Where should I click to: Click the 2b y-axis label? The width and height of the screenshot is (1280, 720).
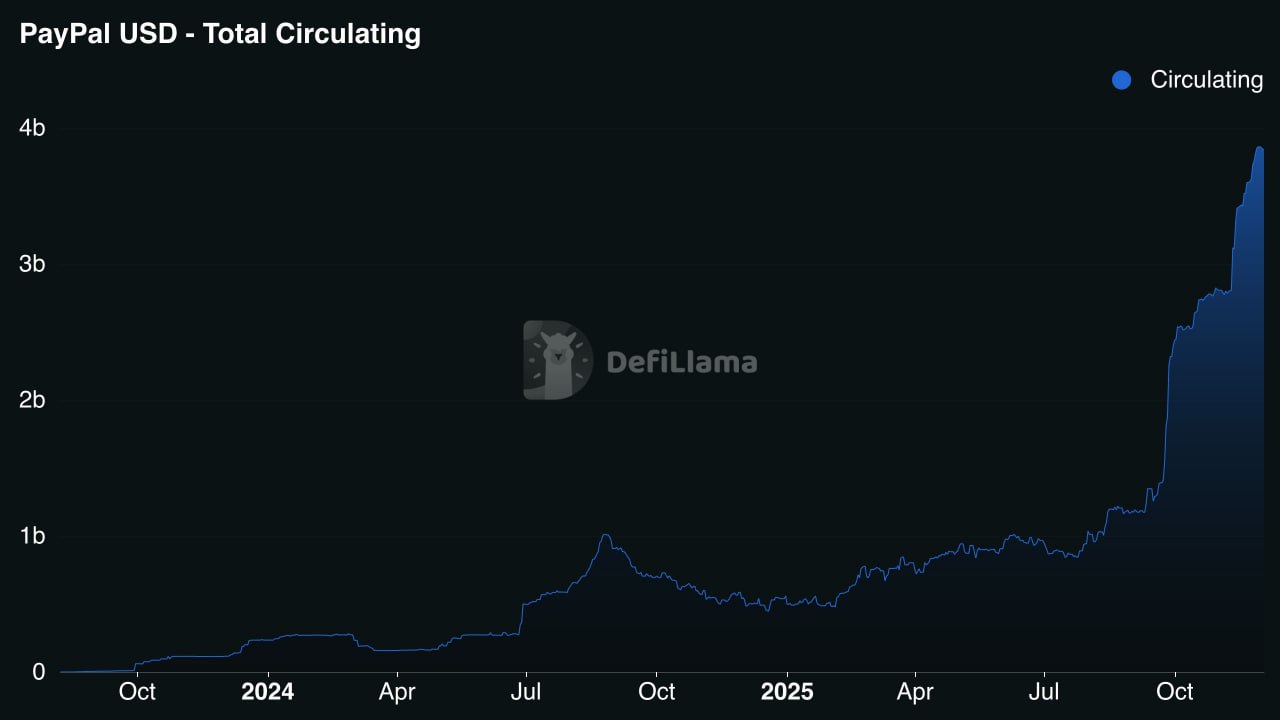point(33,400)
